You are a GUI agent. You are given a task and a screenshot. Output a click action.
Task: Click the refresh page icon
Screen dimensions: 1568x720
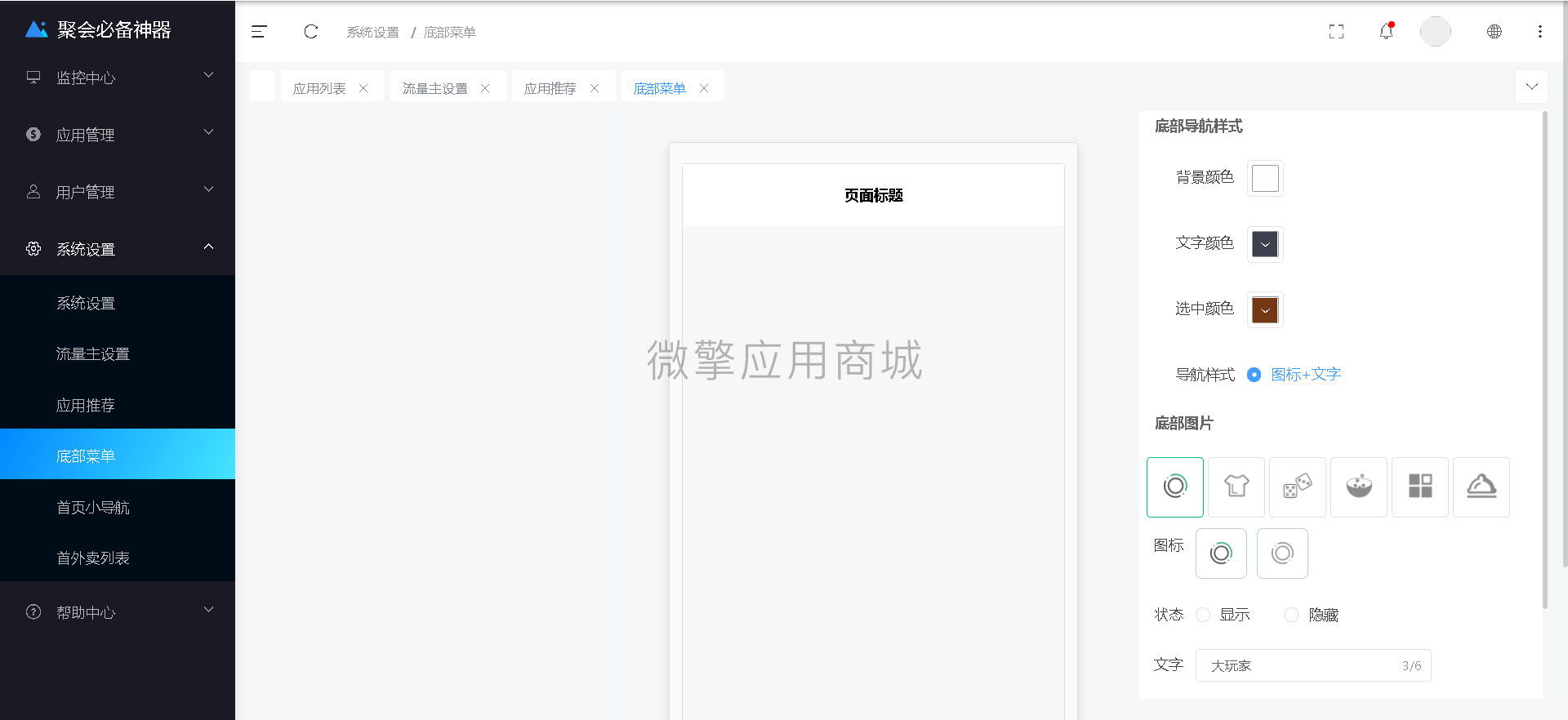310,32
